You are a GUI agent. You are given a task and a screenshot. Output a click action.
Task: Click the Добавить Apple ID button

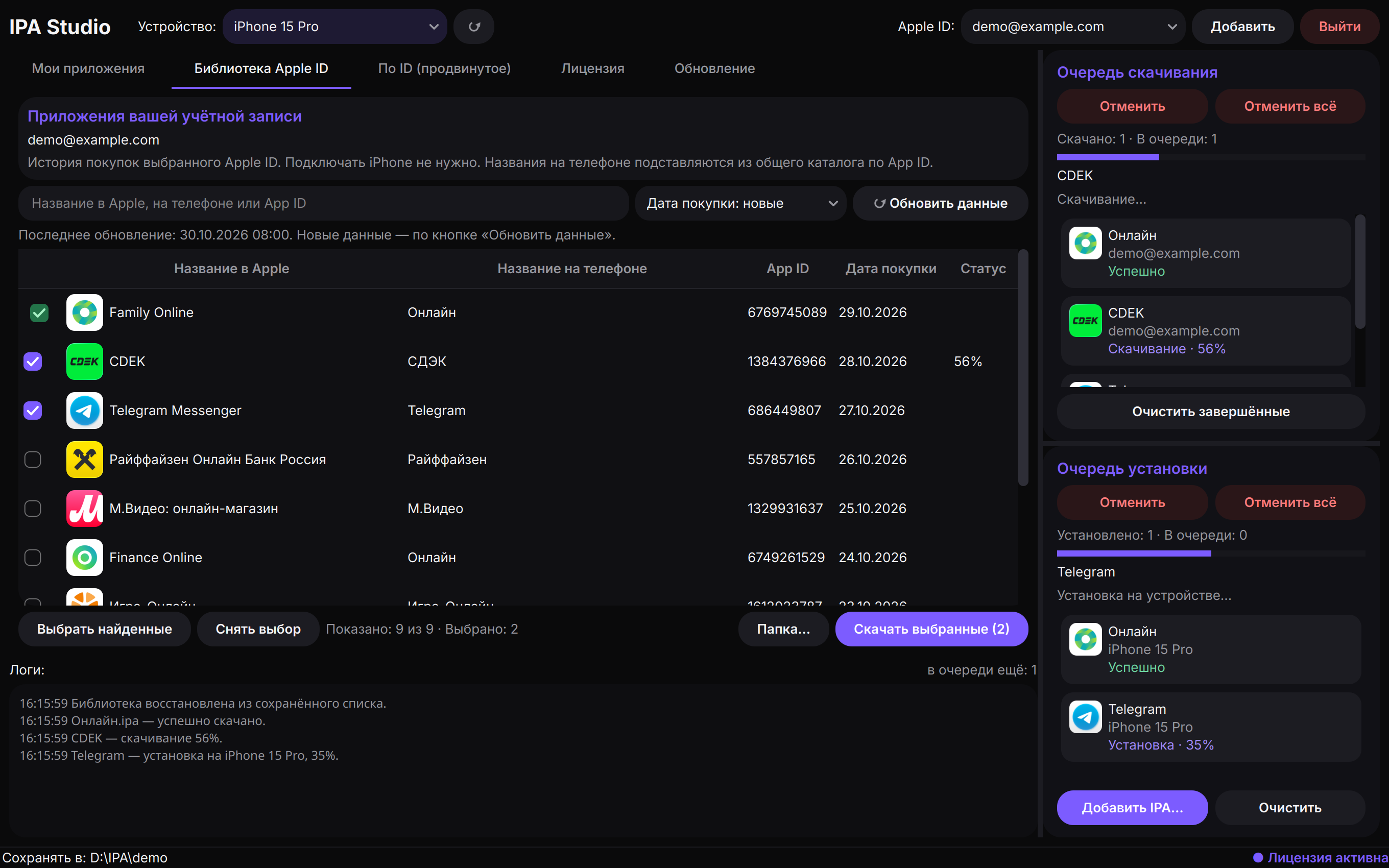click(1242, 27)
